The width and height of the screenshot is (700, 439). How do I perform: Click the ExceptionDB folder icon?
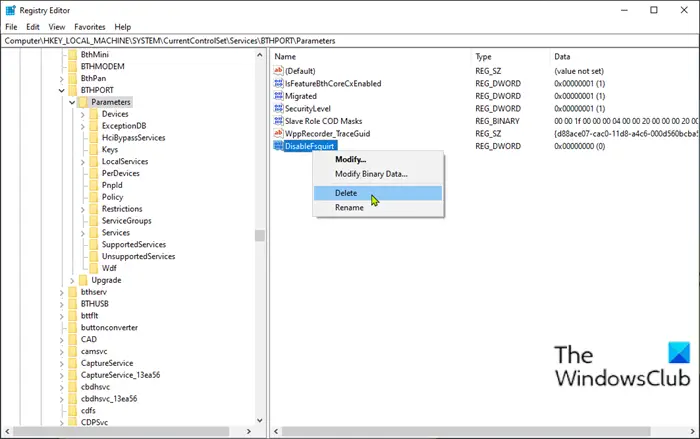(94, 126)
